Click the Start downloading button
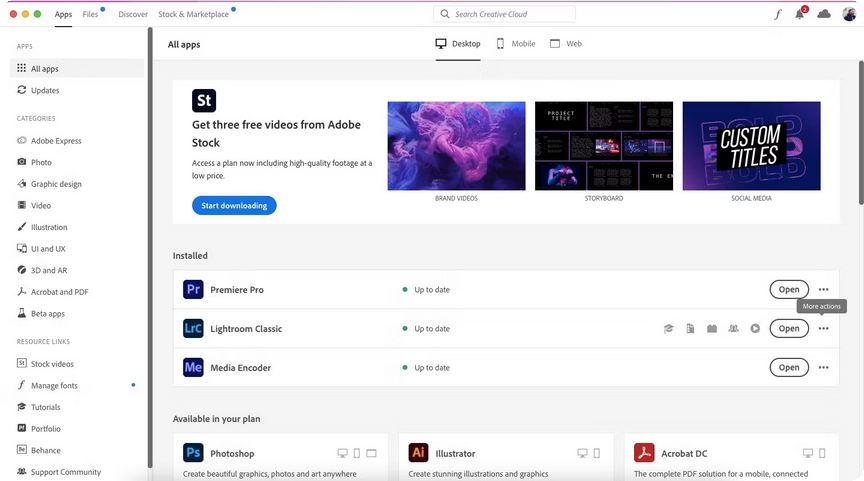 (x=234, y=205)
